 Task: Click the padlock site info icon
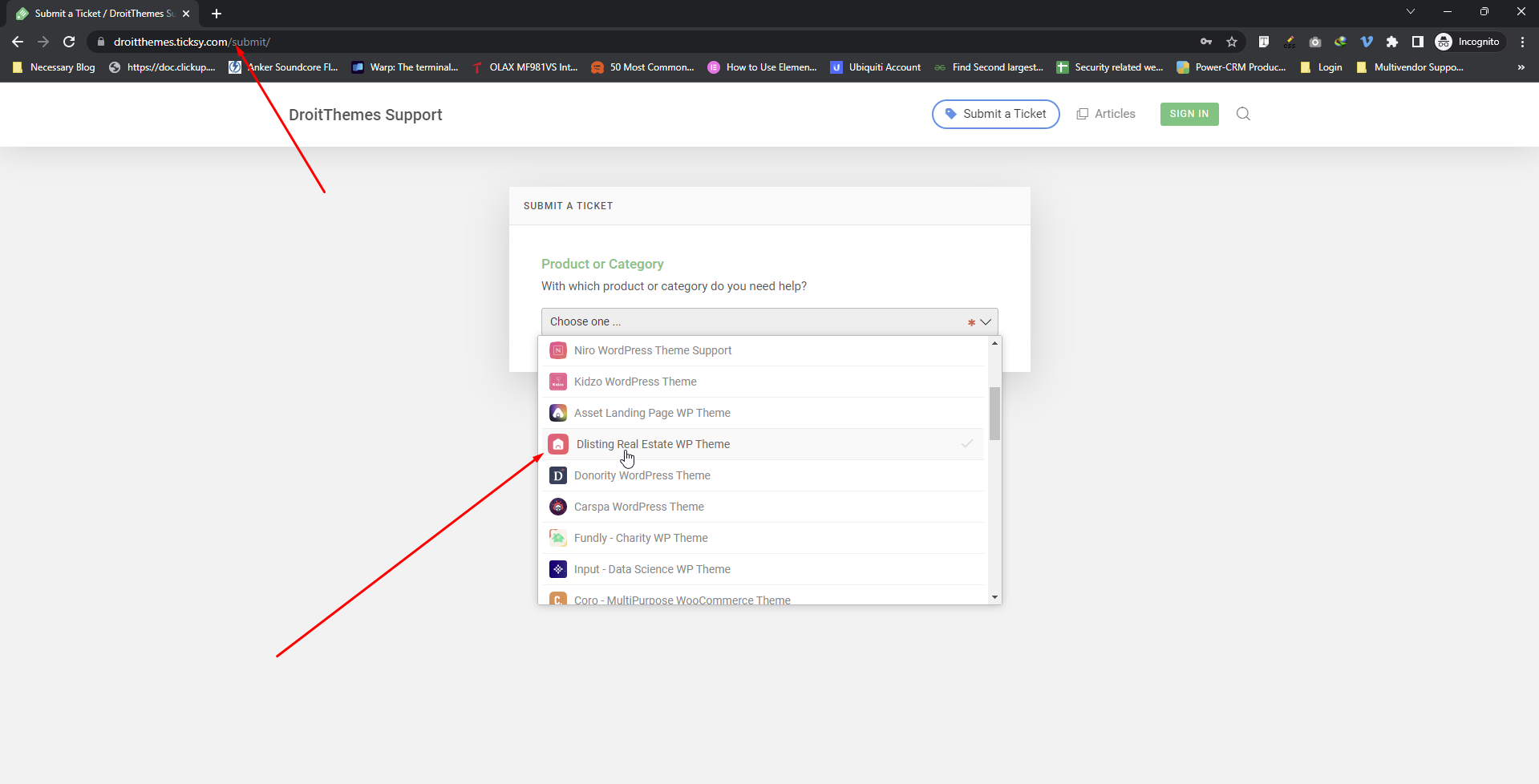click(101, 42)
